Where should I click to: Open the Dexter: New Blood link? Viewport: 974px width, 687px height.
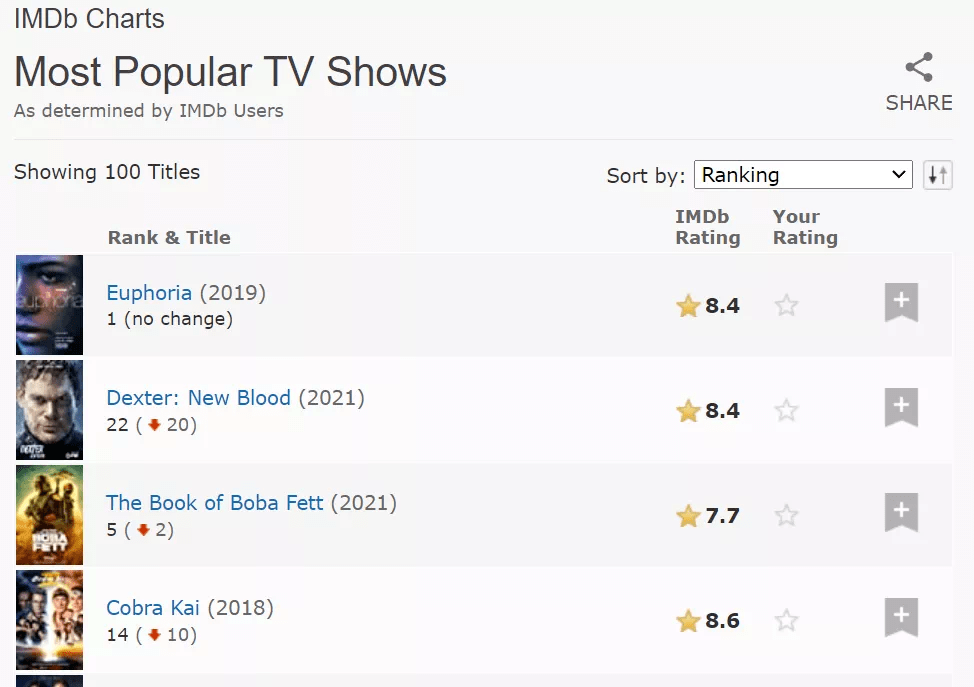click(198, 398)
